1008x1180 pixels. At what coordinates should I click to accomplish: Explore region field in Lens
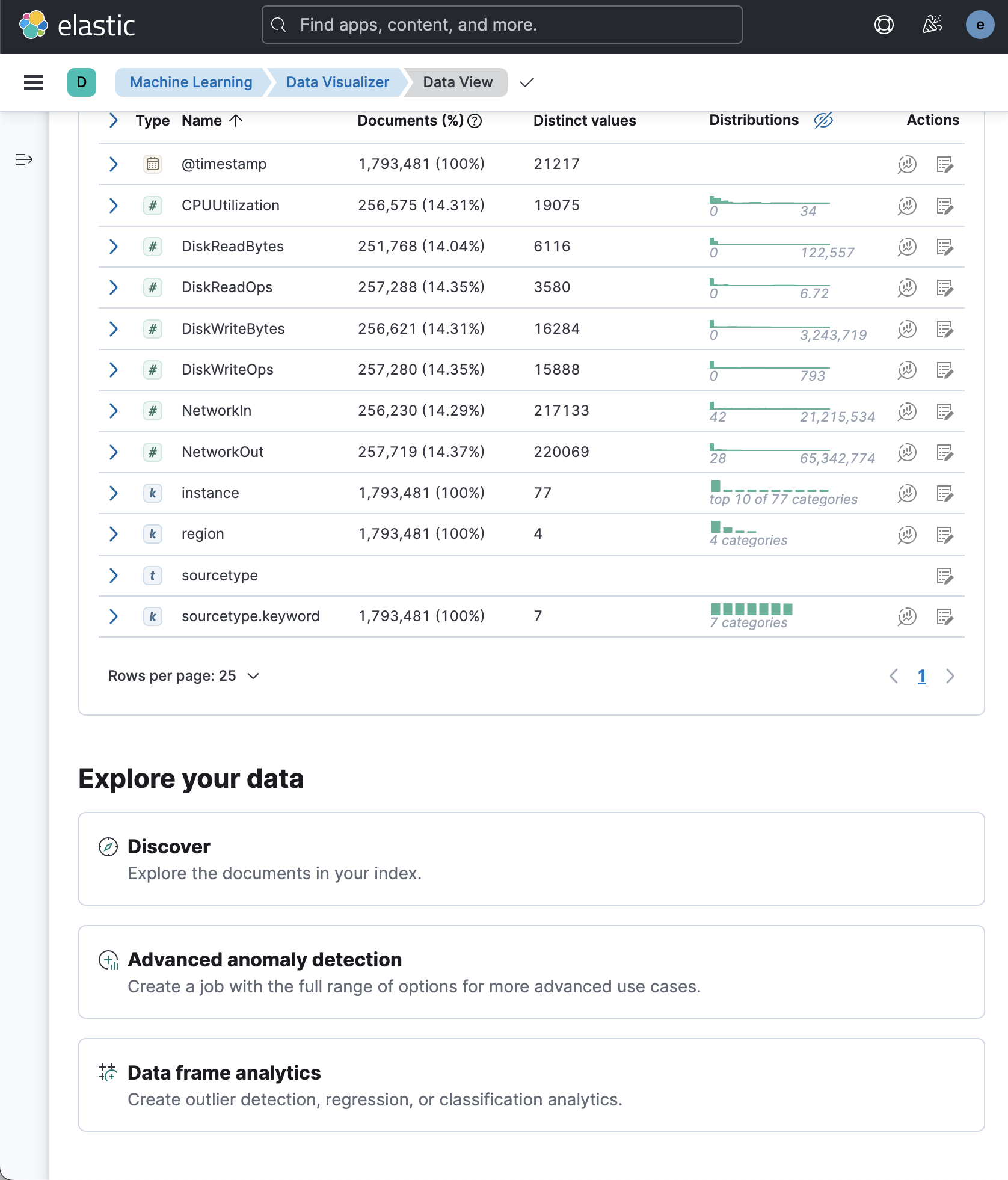click(x=907, y=534)
